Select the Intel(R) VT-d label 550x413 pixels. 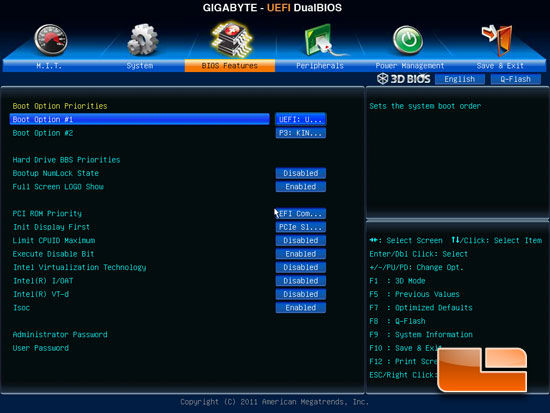point(41,294)
